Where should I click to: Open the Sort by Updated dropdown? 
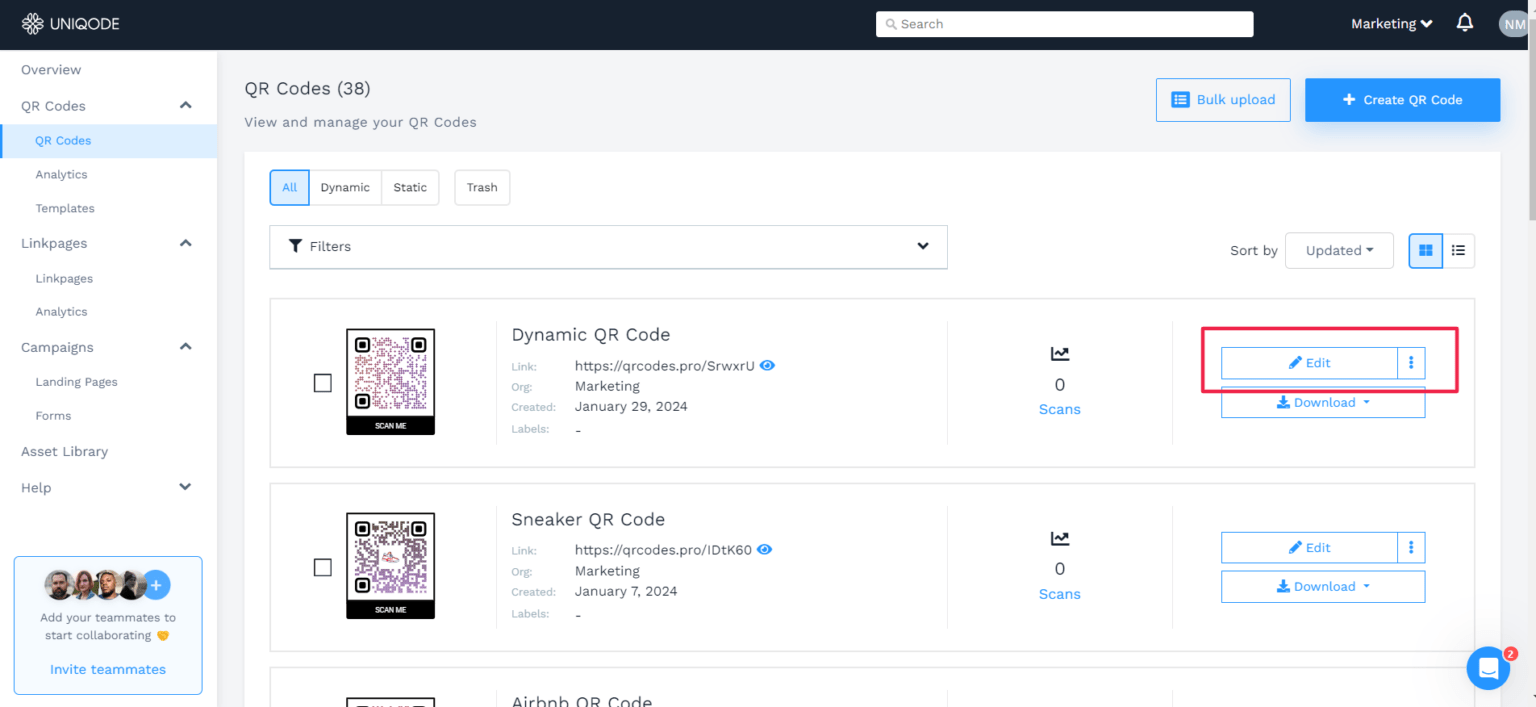pos(1339,250)
